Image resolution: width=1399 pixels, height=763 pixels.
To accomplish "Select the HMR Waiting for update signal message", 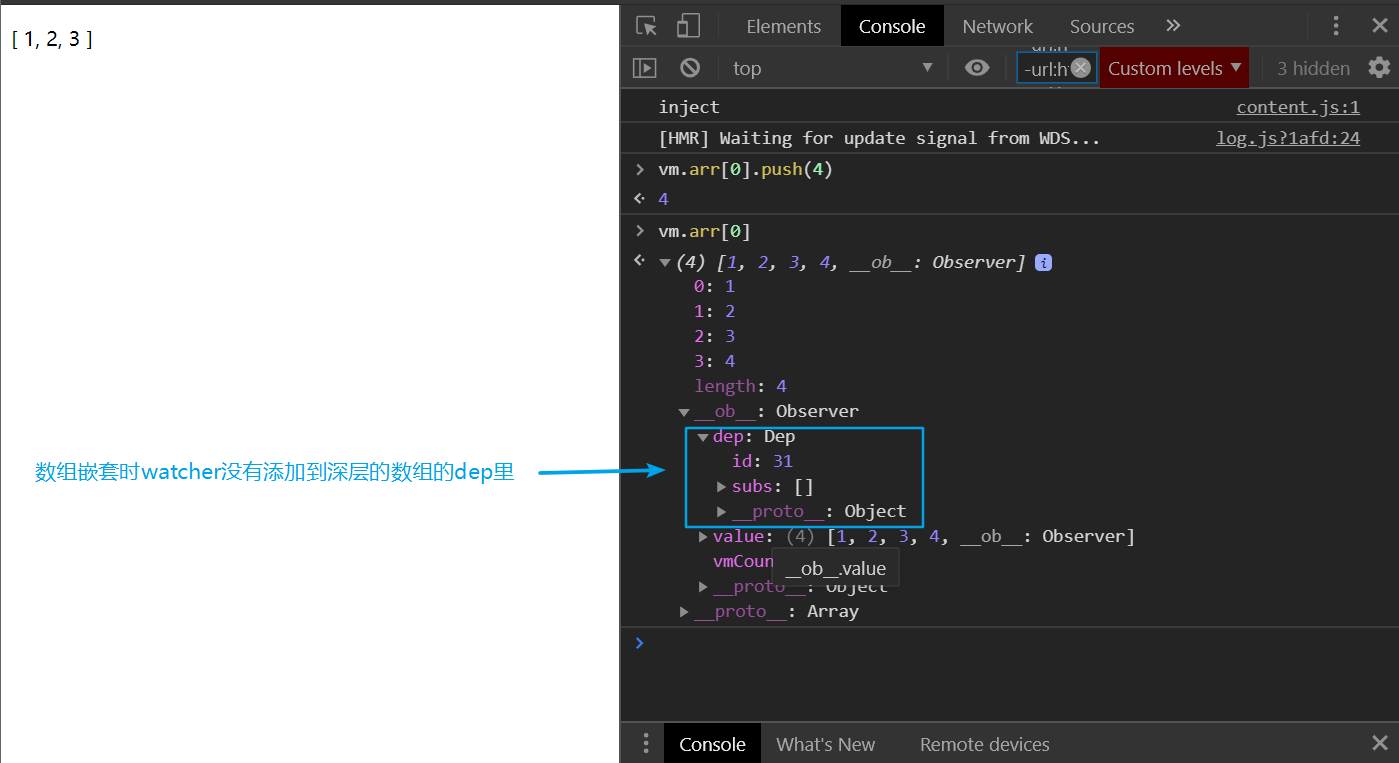I will click(879, 138).
